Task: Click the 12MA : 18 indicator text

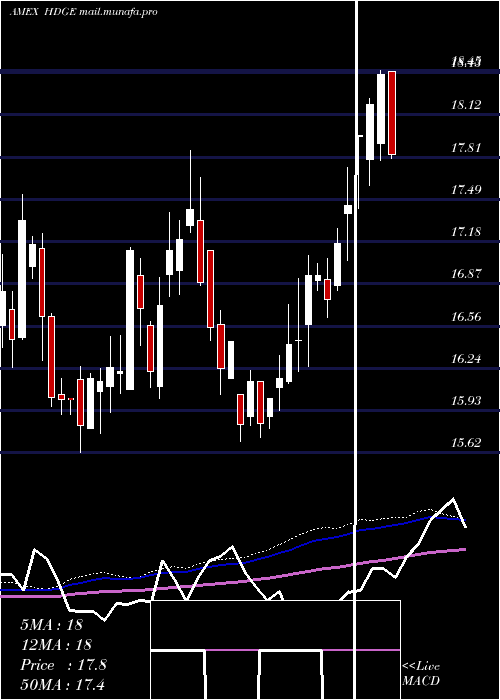Action: tap(56, 645)
